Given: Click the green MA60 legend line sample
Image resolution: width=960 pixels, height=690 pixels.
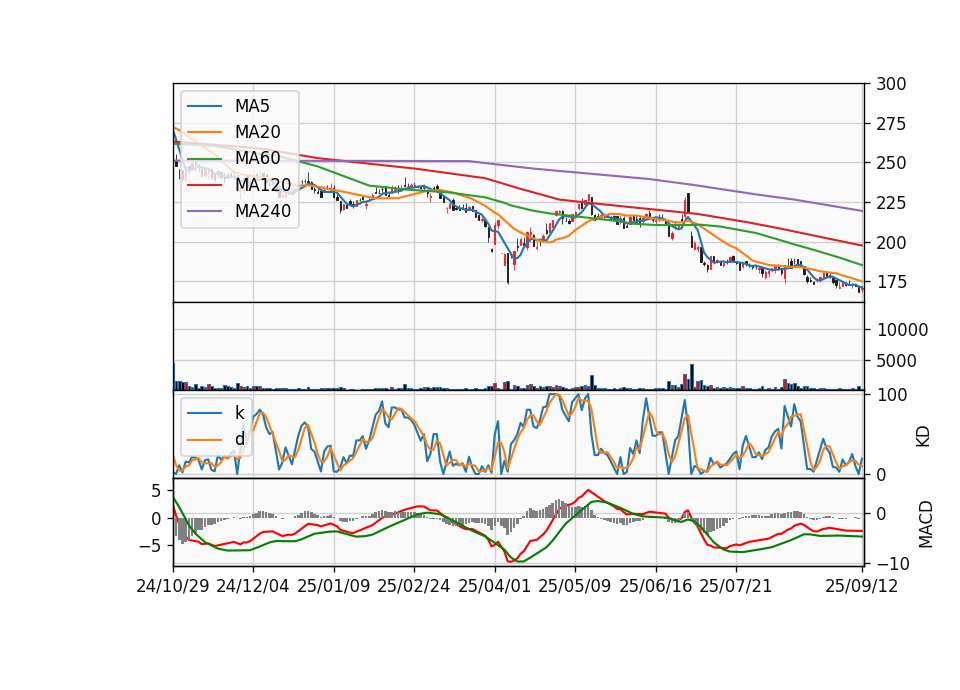Looking at the screenshot, I should 204,158.
